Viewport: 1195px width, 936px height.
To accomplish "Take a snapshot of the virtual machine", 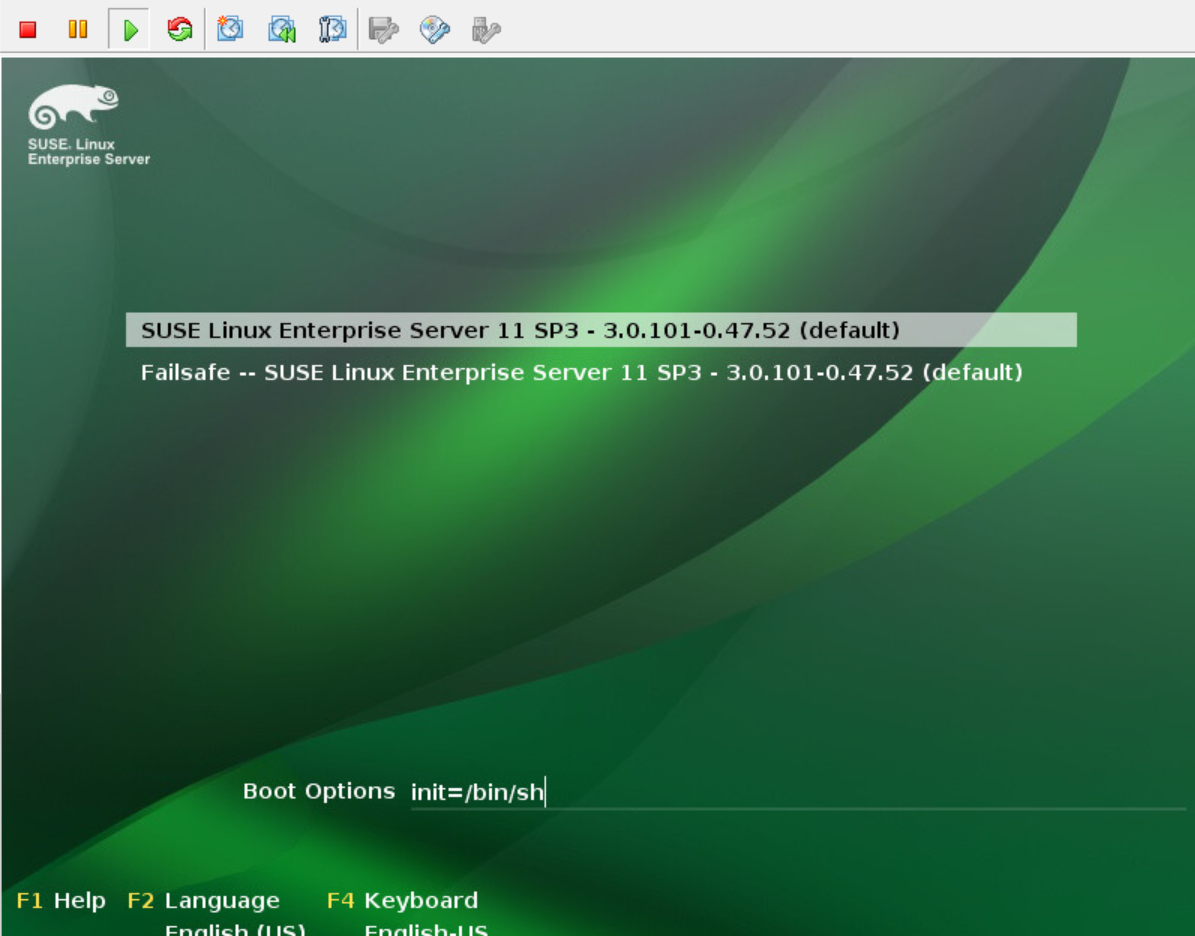I will tap(230, 30).
